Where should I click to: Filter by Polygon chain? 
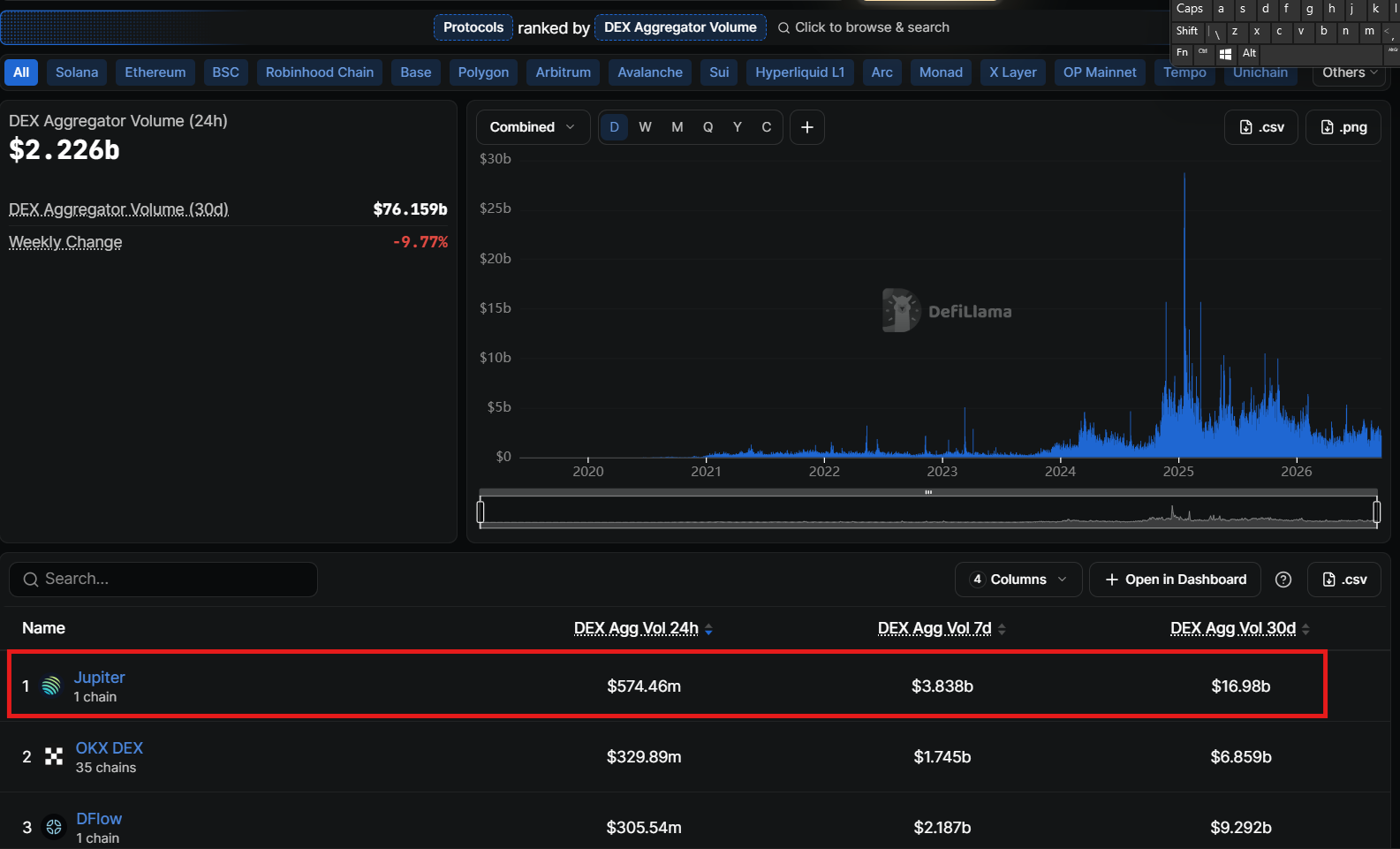483,72
